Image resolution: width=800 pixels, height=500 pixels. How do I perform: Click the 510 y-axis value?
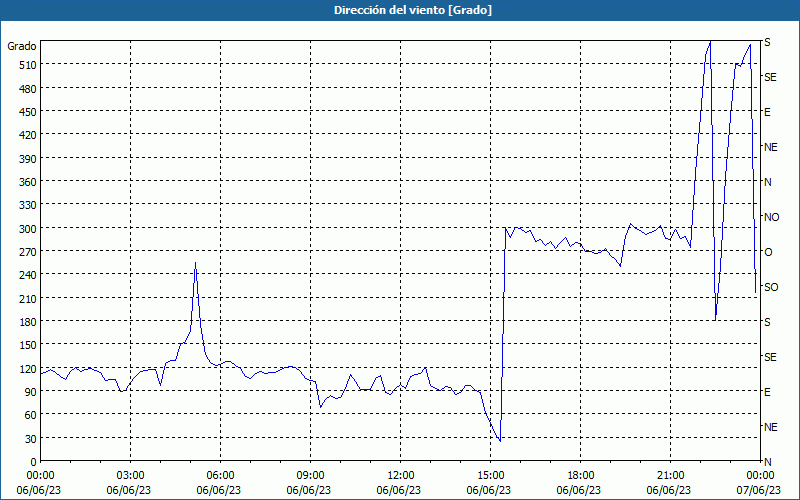[x=28, y=65]
